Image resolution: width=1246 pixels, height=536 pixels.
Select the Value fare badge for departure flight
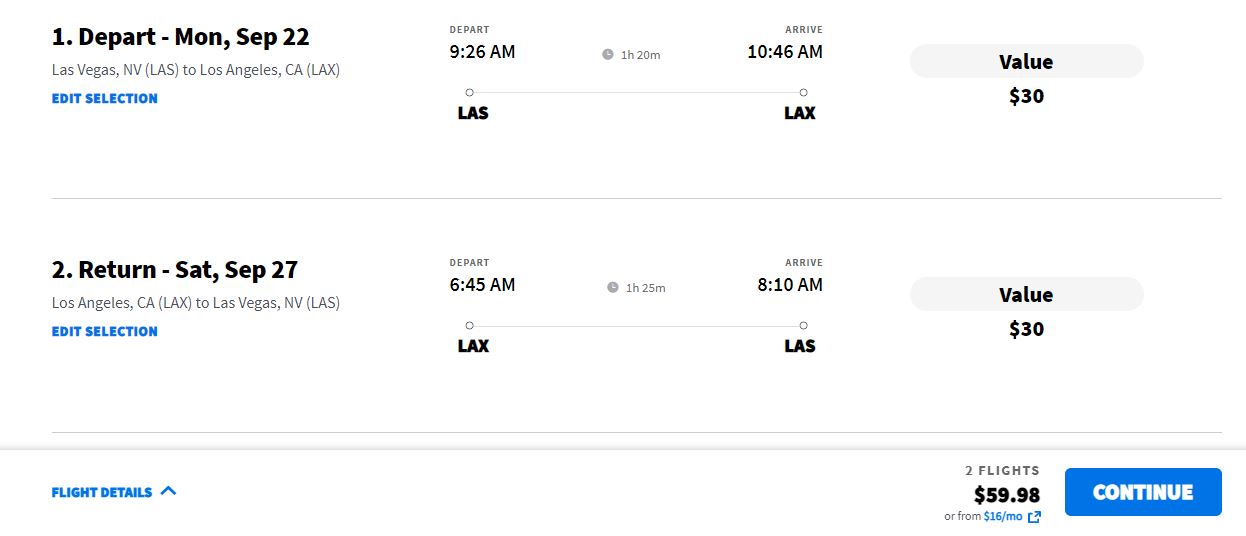point(1026,61)
